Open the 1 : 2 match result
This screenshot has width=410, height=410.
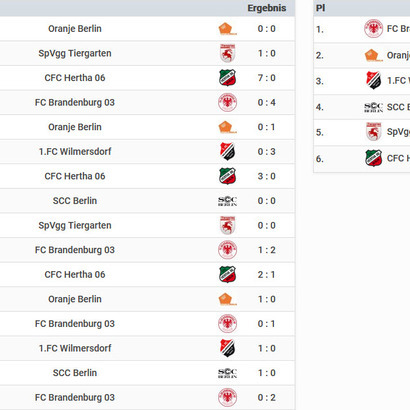(266, 250)
